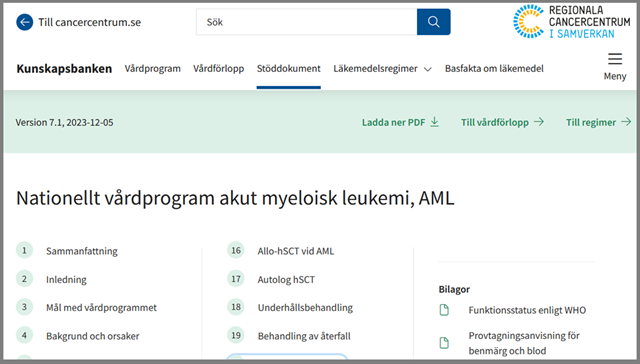Click document icon for Funktionsstatus enligt WHO
Screen dimensions: 640x364
click(444, 310)
